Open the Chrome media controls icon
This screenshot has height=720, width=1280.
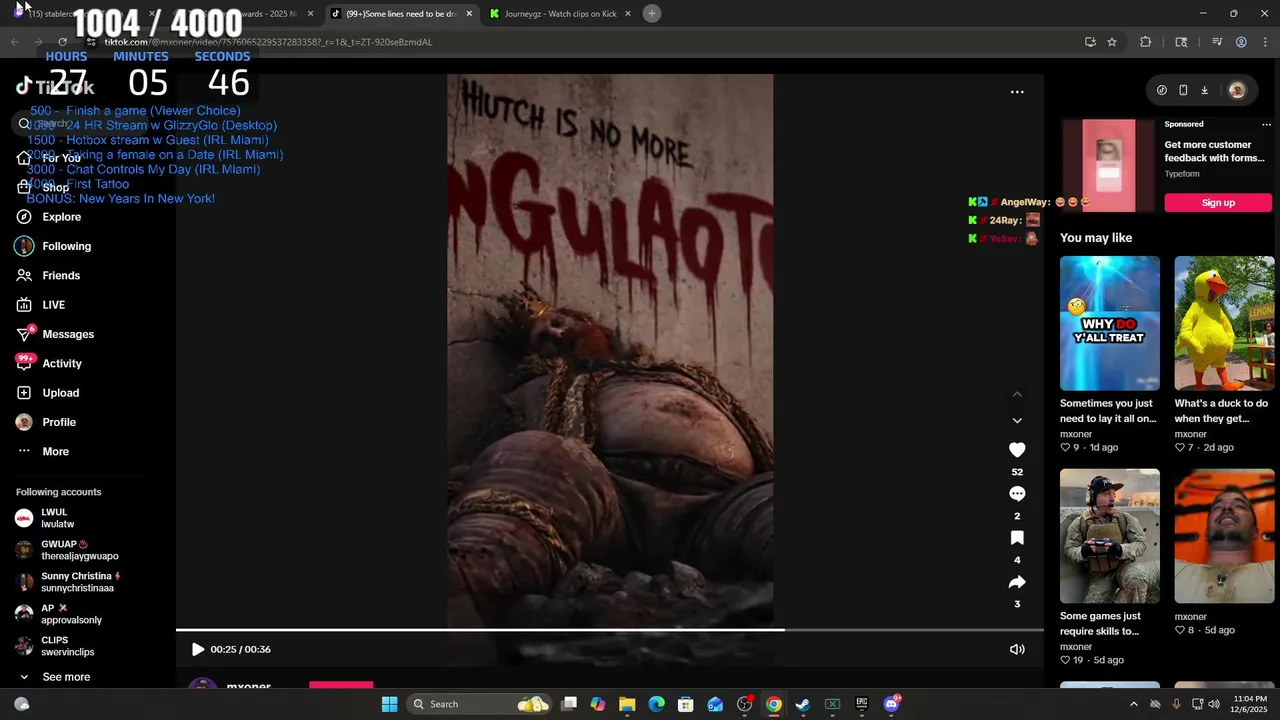[1217, 42]
